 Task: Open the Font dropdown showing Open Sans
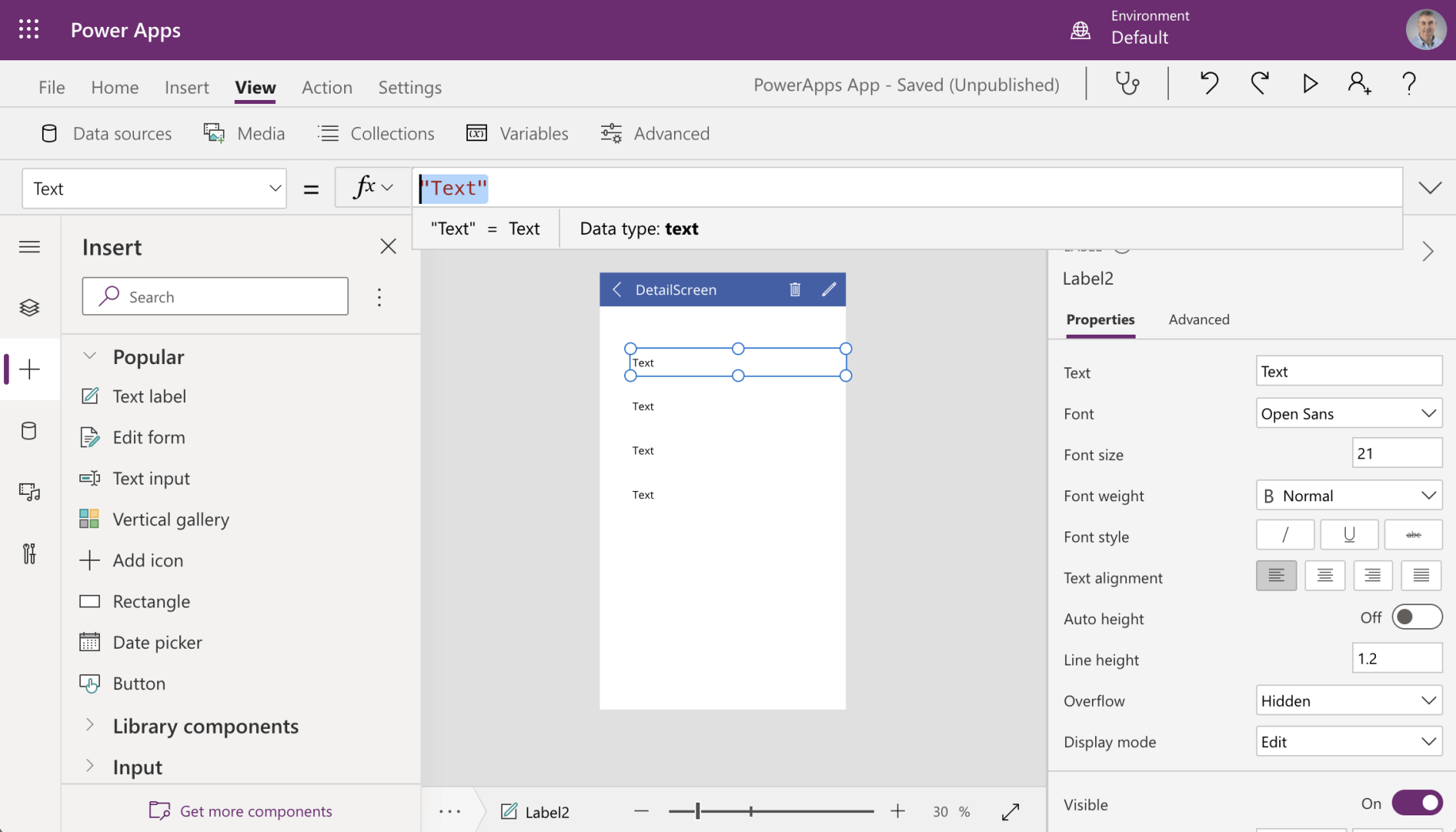[1348, 413]
